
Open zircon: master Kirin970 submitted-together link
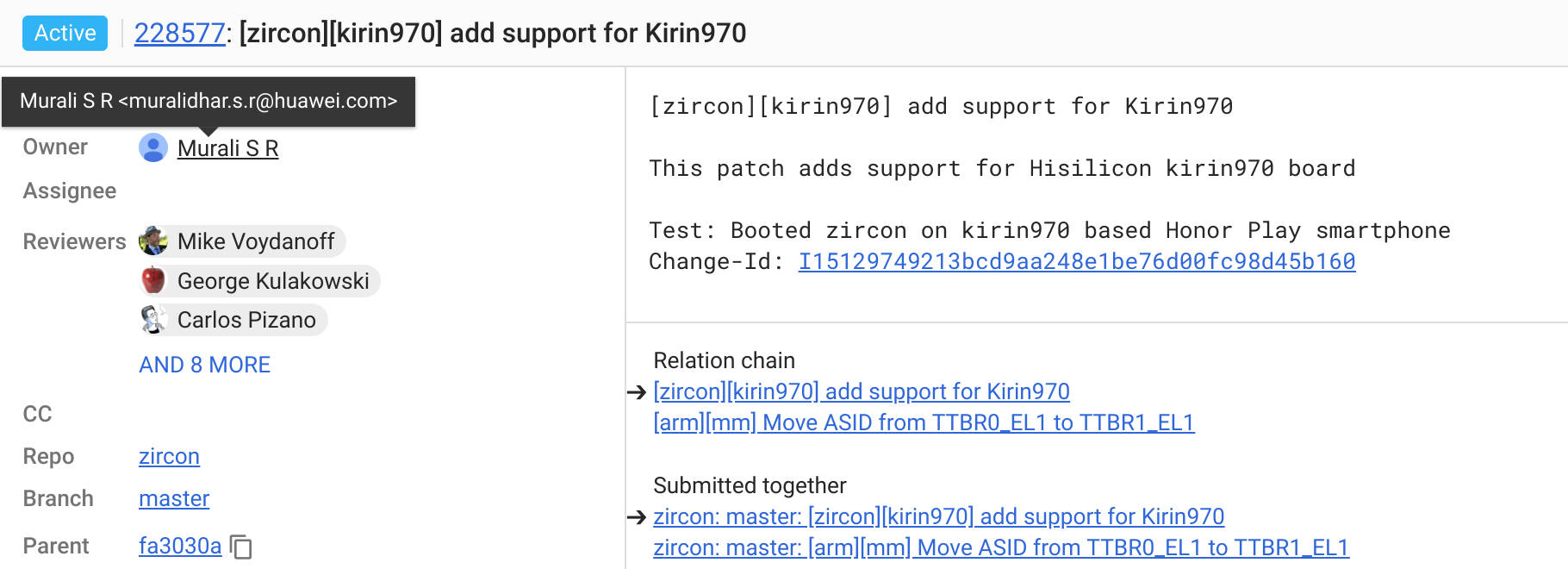coord(938,516)
